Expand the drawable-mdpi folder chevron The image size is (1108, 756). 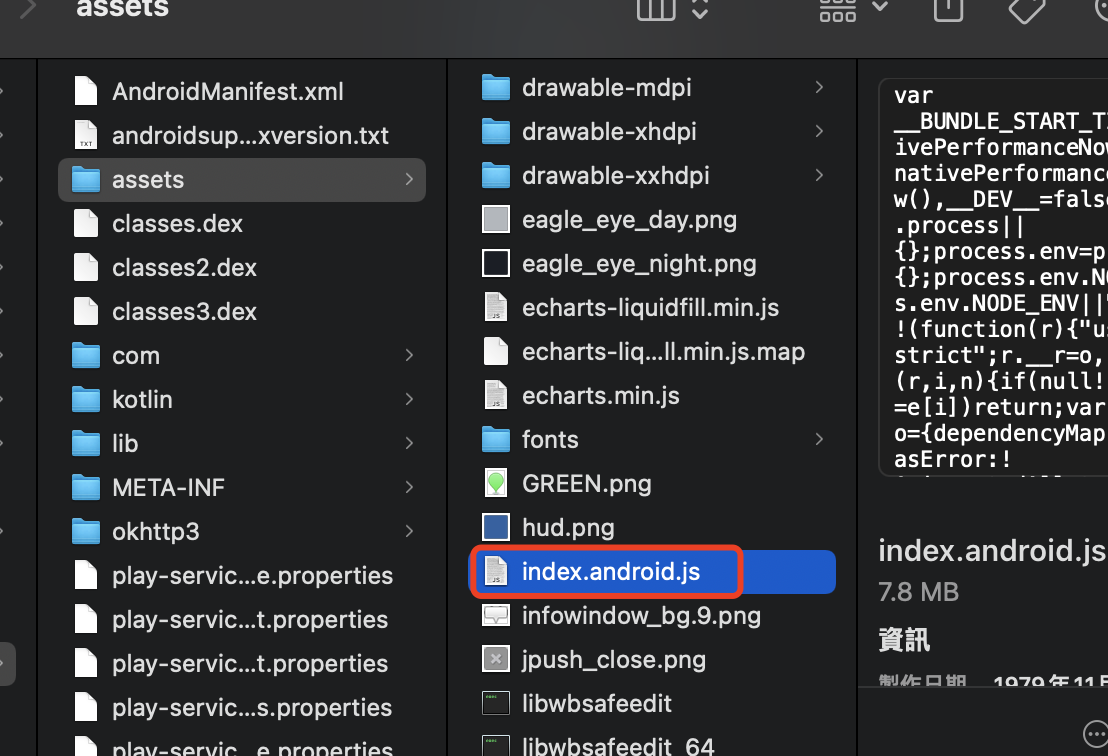click(819, 88)
